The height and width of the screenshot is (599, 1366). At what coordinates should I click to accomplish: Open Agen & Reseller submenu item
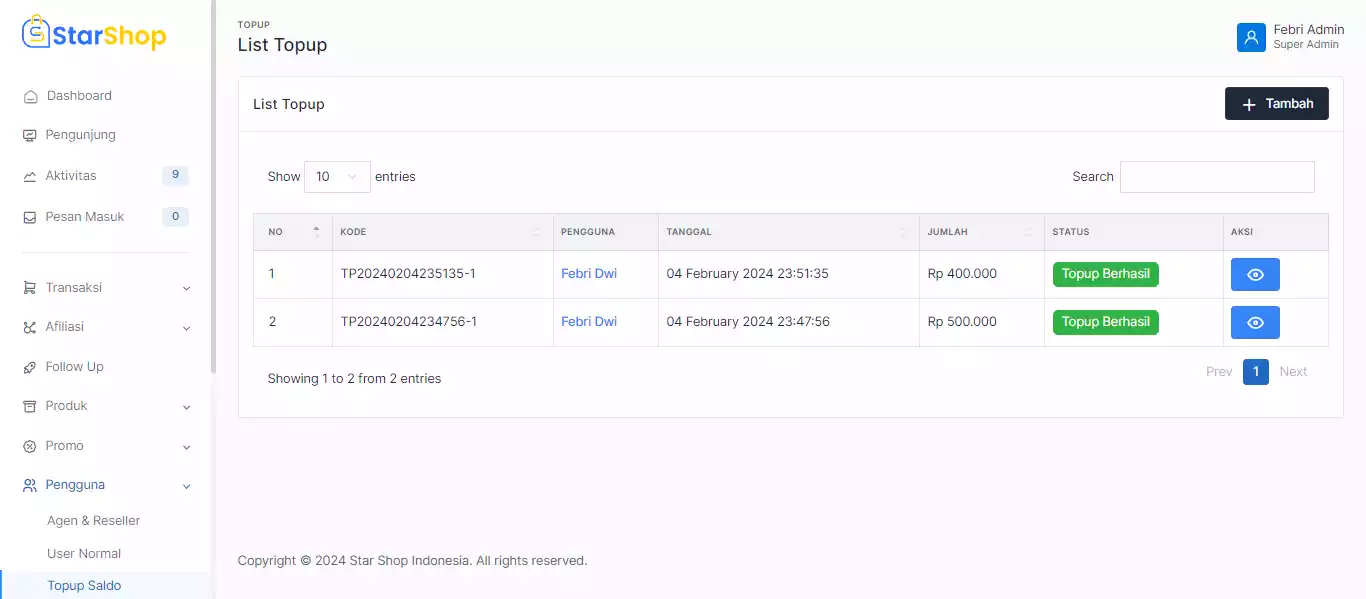click(x=93, y=521)
